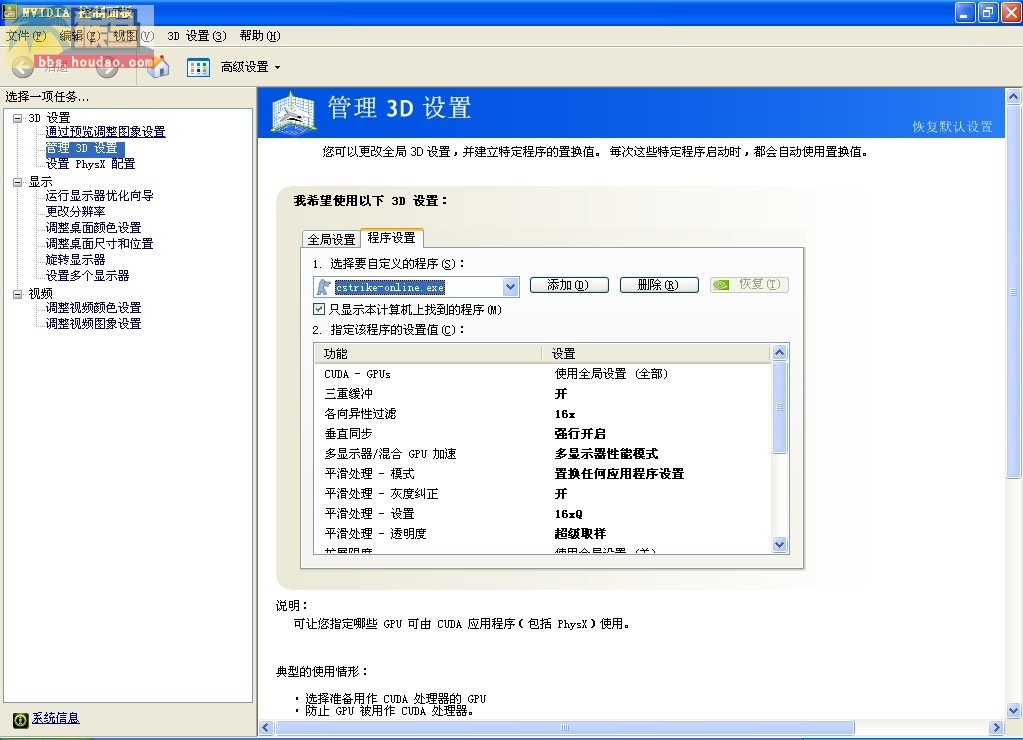Click the settings list scroll-up arrow

pyautogui.click(x=780, y=353)
